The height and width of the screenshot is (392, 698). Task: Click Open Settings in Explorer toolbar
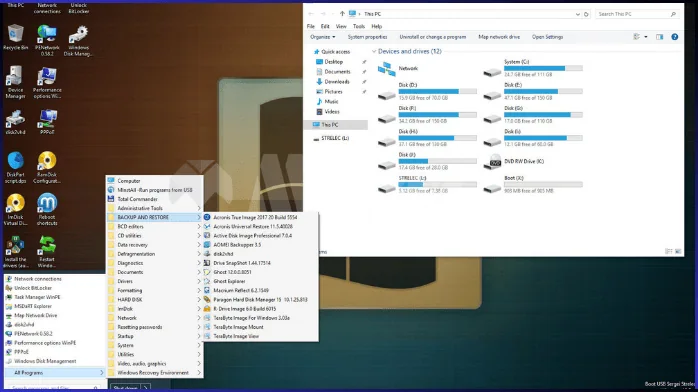click(548, 37)
